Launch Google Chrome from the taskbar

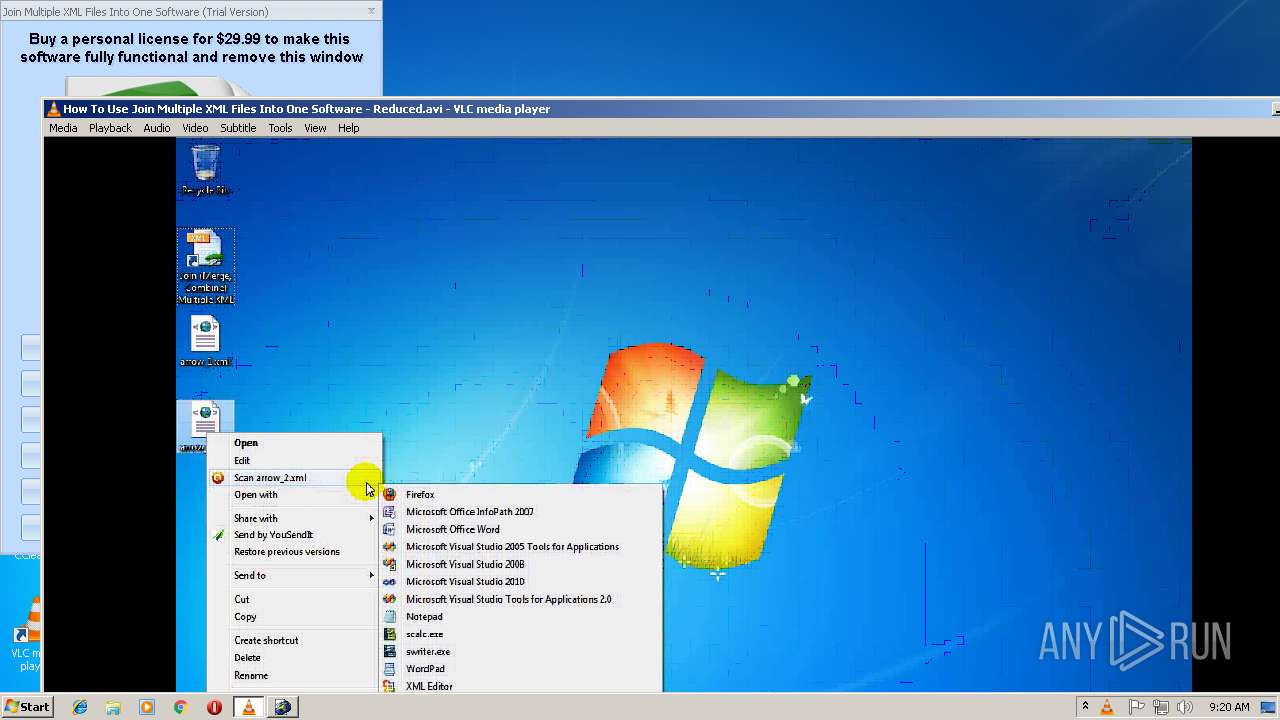(x=180, y=707)
